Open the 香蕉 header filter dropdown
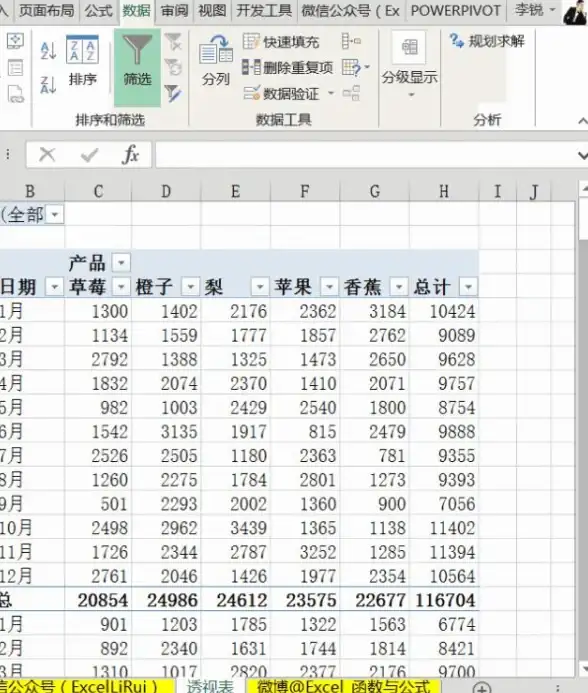 (398, 287)
